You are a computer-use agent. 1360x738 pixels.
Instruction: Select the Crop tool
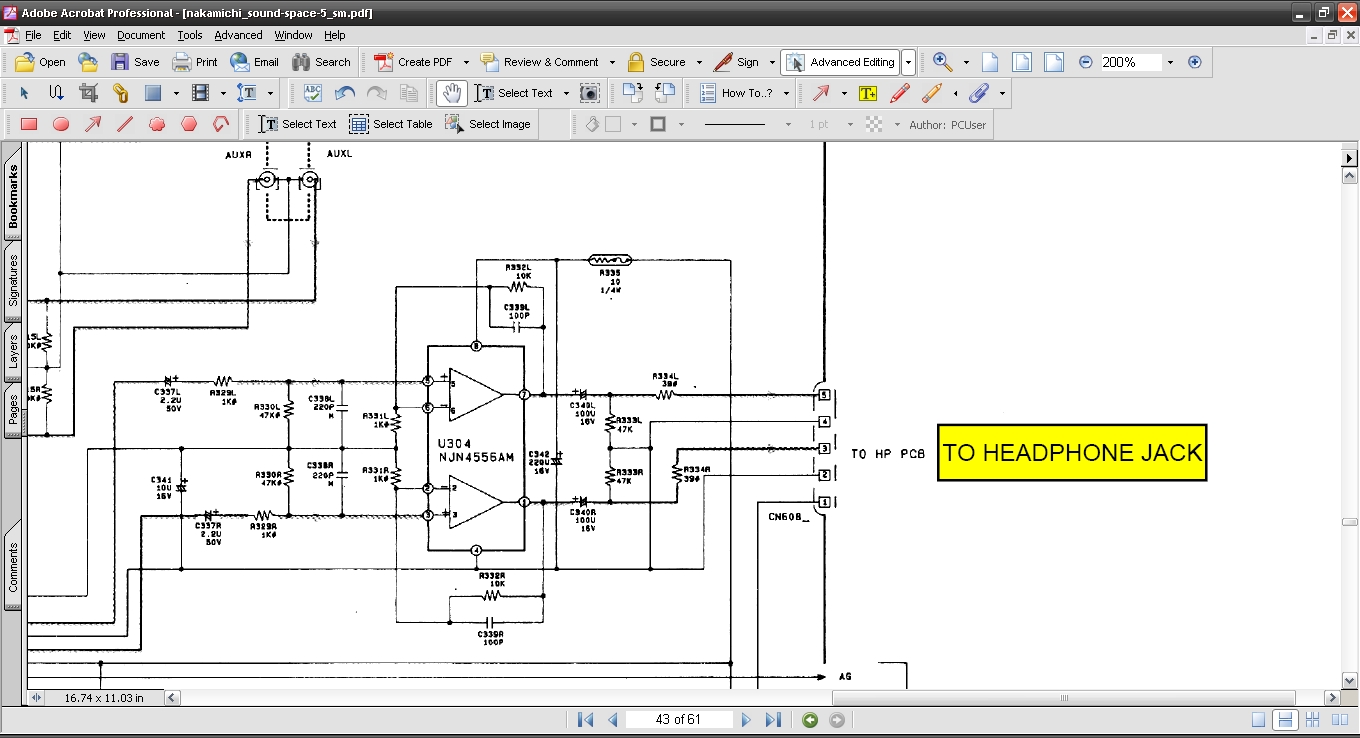[x=88, y=93]
